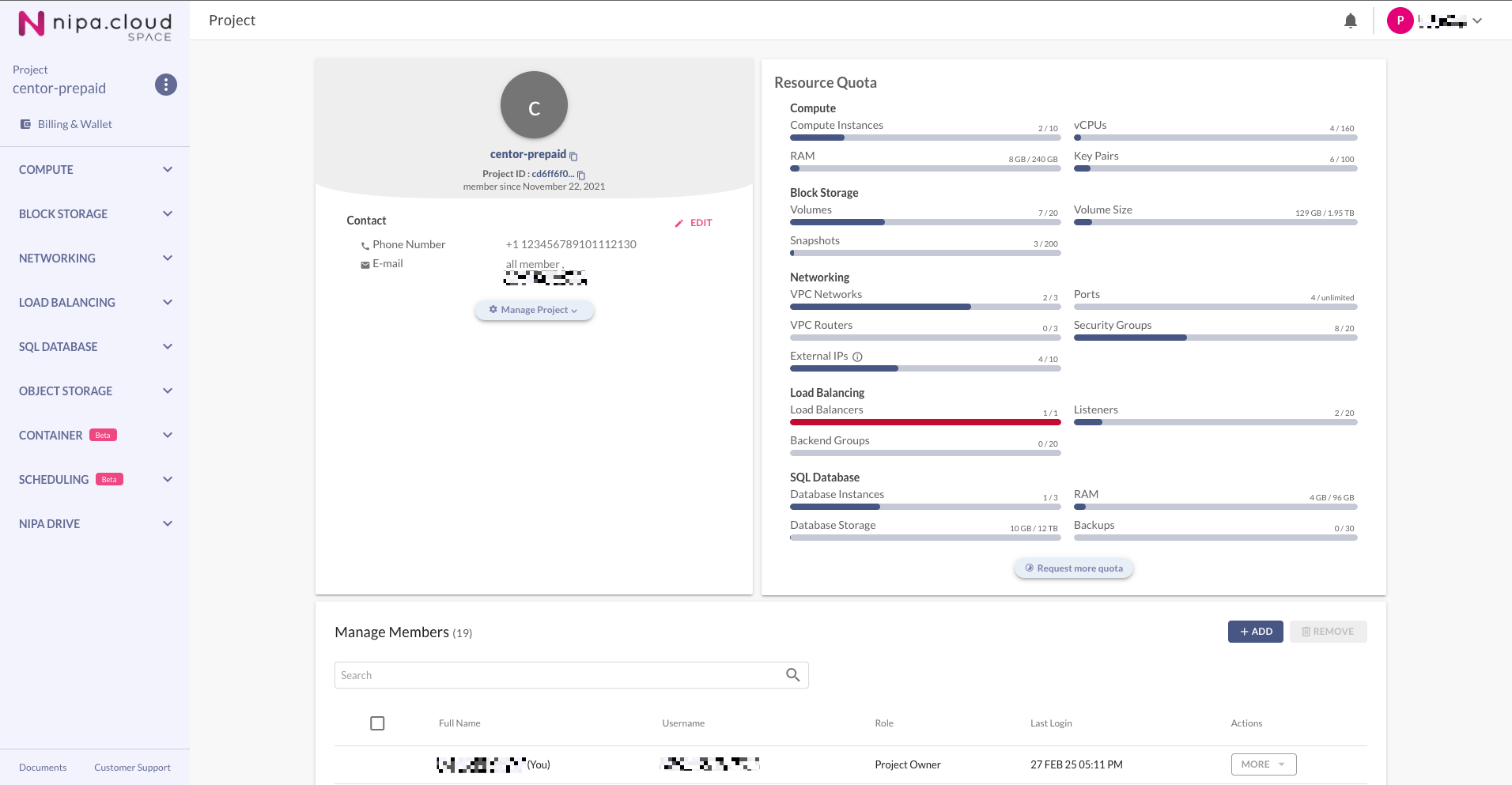Open the project three-dot options menu
The height and width of the screenshot is (785, 1512).
click(165, 85)
